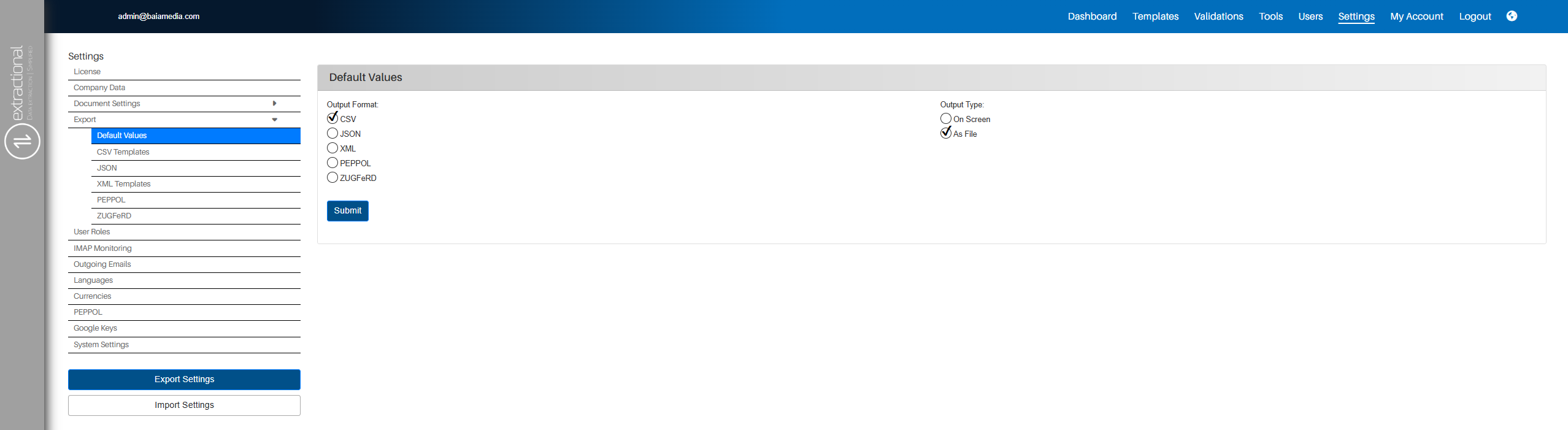1568x430 pixels.
Task: Click the circular arrows sidebar toggle icon
Action: pos(22,141)
